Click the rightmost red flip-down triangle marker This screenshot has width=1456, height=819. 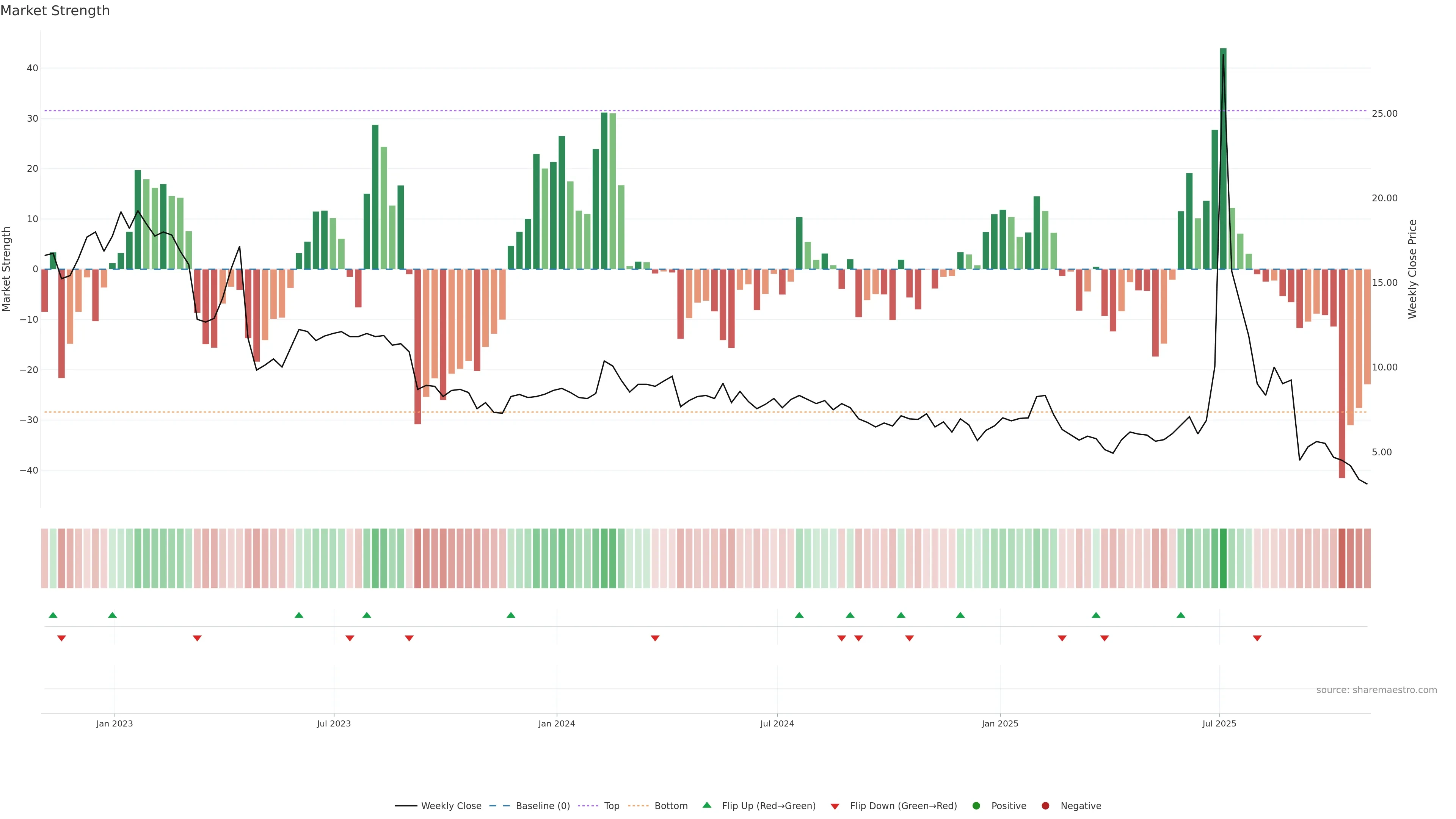(1257, 638)
